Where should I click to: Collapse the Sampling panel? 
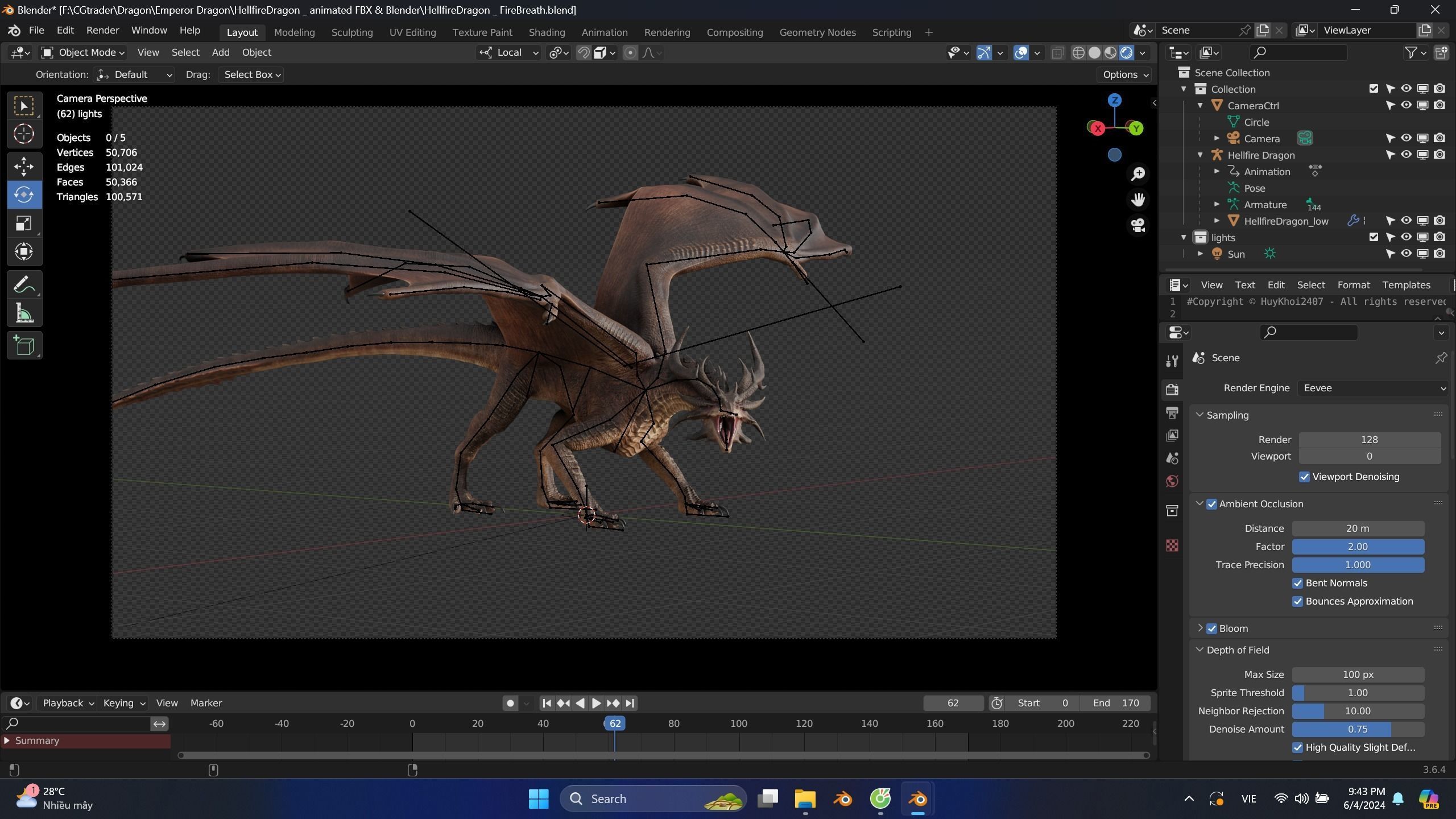click(1200, 415)
